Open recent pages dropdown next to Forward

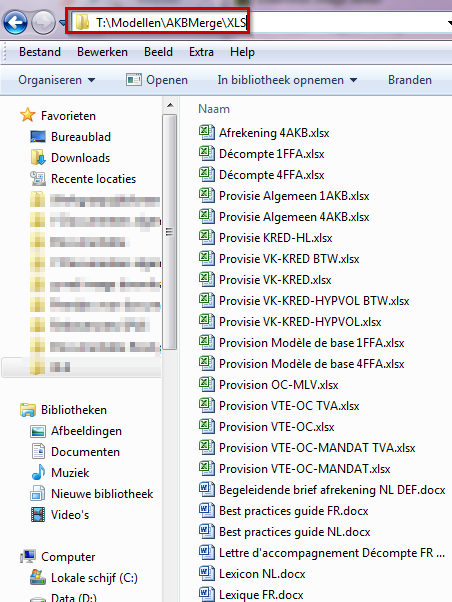[63, 23]
